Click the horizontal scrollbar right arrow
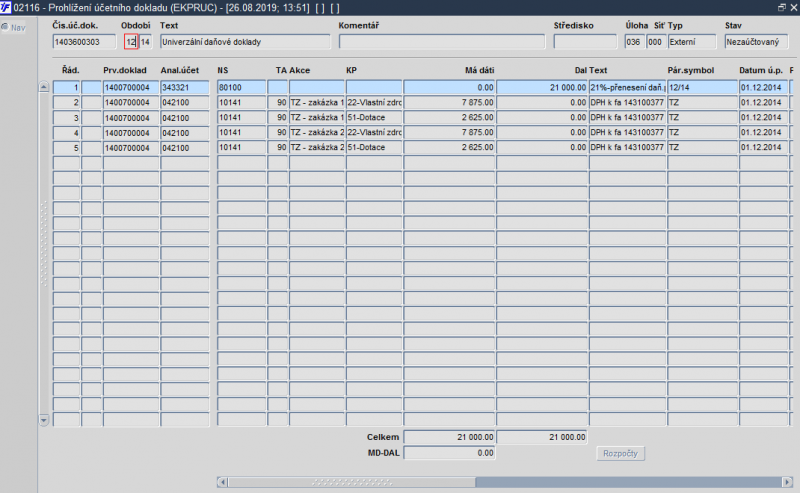This screenshot has height=493, width=800. 787,482
